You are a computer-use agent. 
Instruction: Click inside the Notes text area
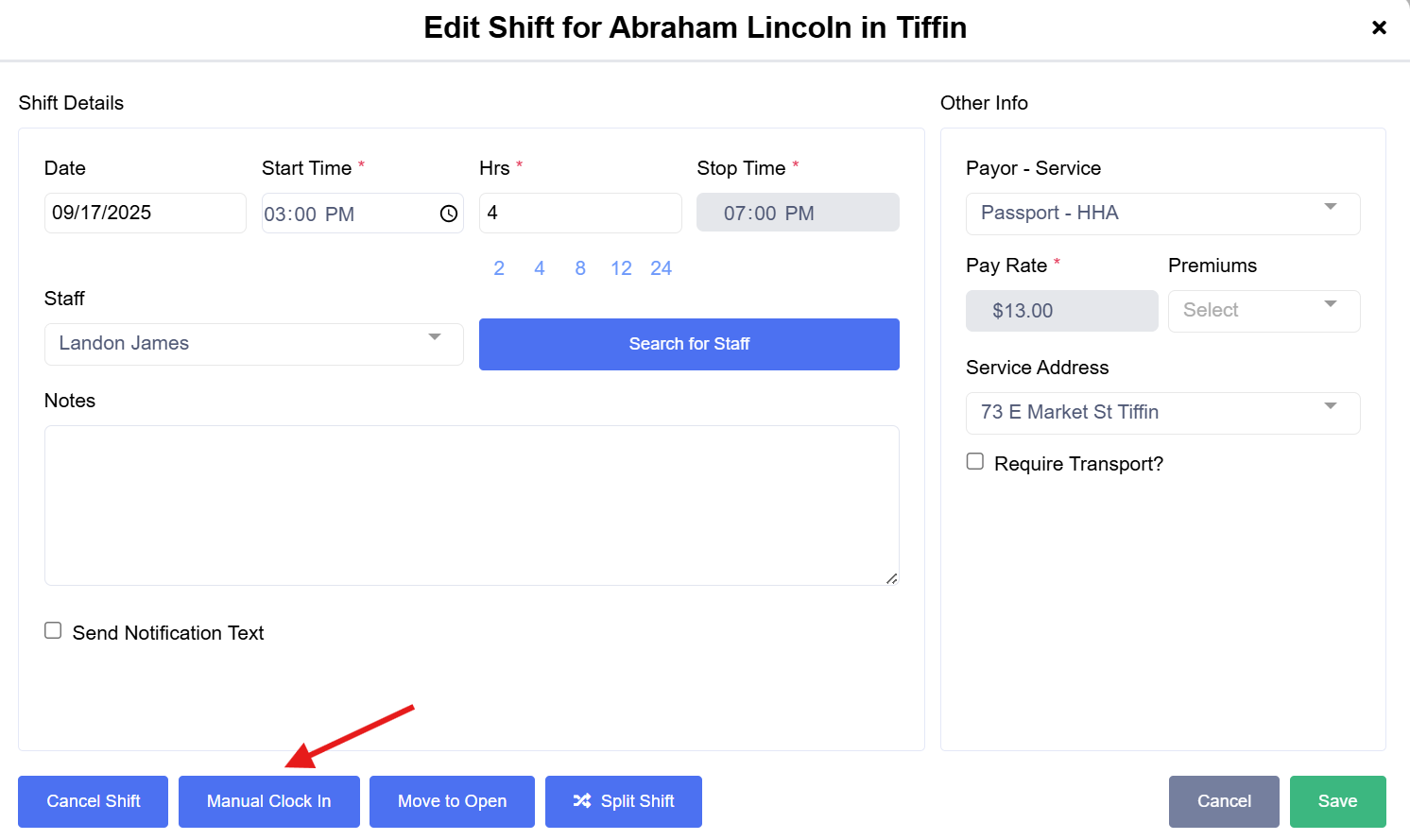[x=471, y=506]
